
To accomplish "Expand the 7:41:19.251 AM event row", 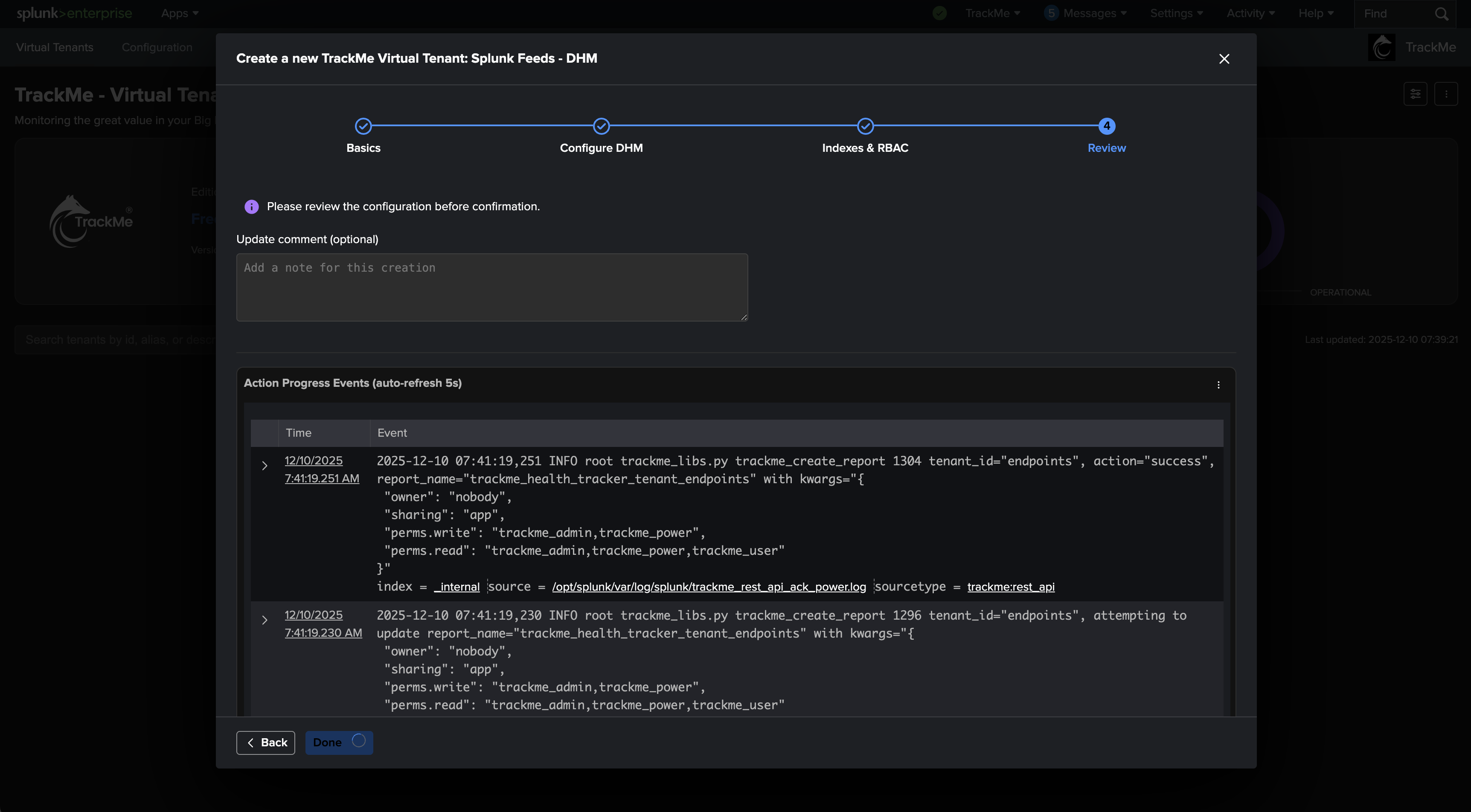I will coord(265,466).
